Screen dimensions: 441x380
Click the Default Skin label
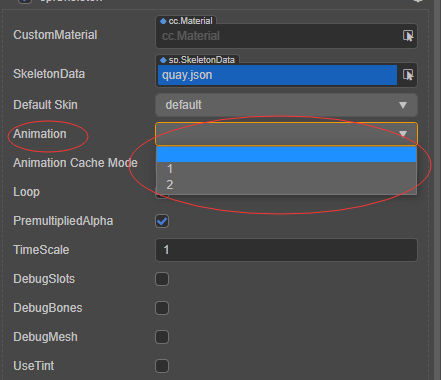(45, 105)
